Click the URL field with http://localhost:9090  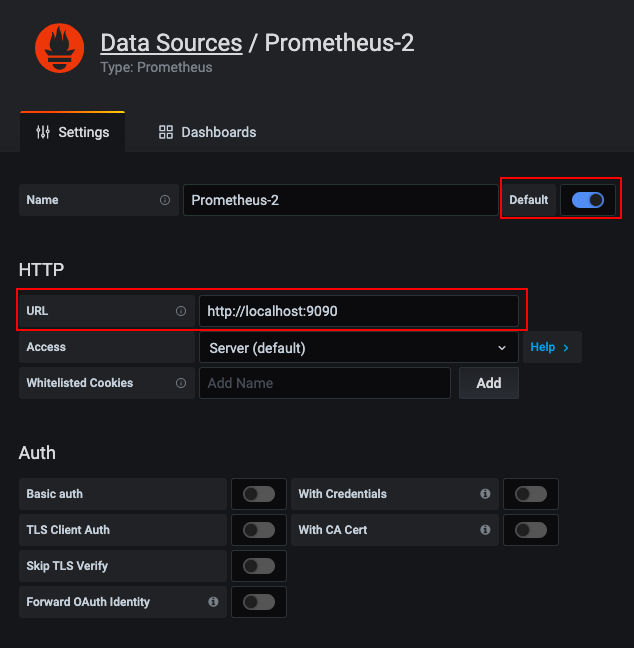point(359,311)
